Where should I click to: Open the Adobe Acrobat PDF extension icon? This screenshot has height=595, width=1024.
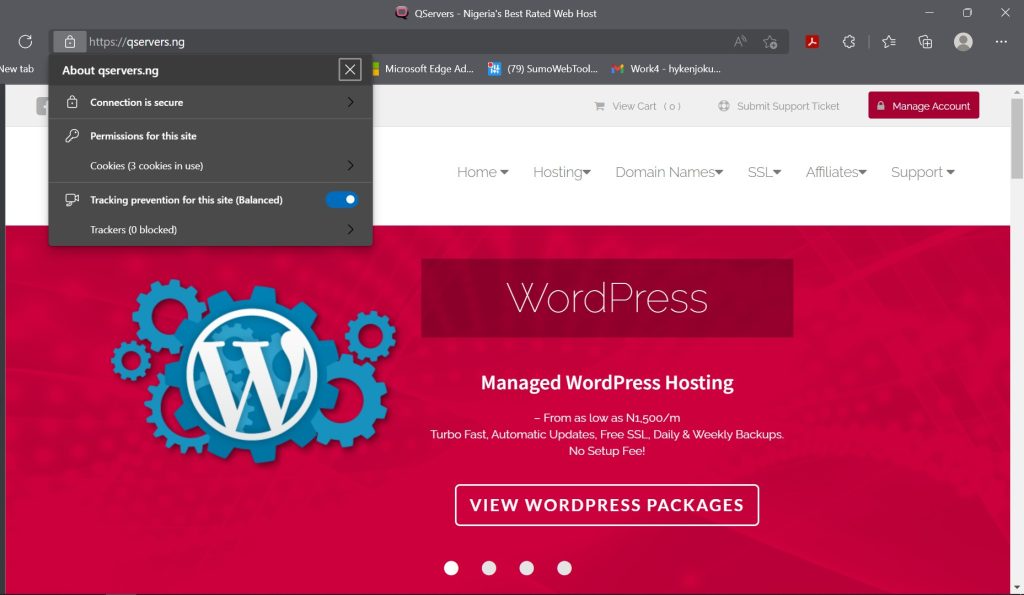812,42
